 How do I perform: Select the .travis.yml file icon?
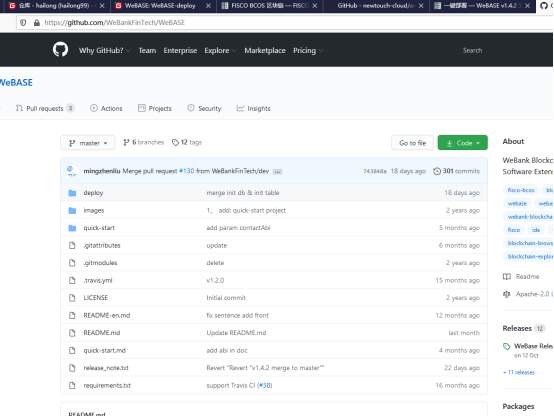[72, 280]
